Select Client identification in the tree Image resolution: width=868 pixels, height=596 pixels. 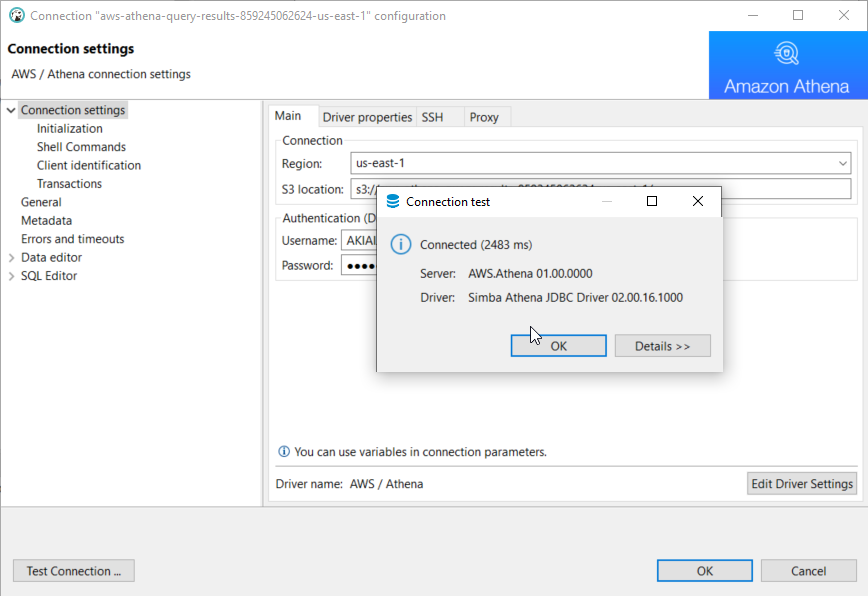click(x=89, y=165)
